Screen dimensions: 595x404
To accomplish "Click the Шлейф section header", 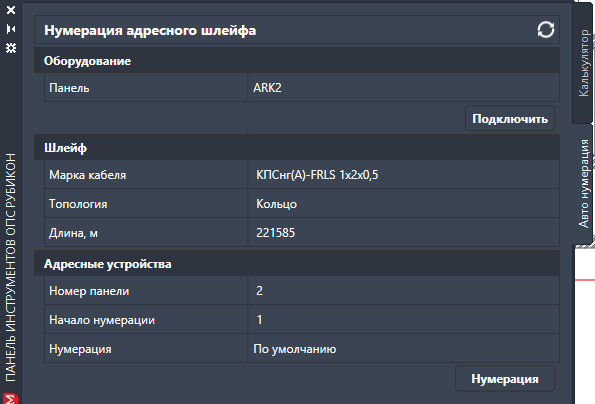I will [x=297, y=148].
